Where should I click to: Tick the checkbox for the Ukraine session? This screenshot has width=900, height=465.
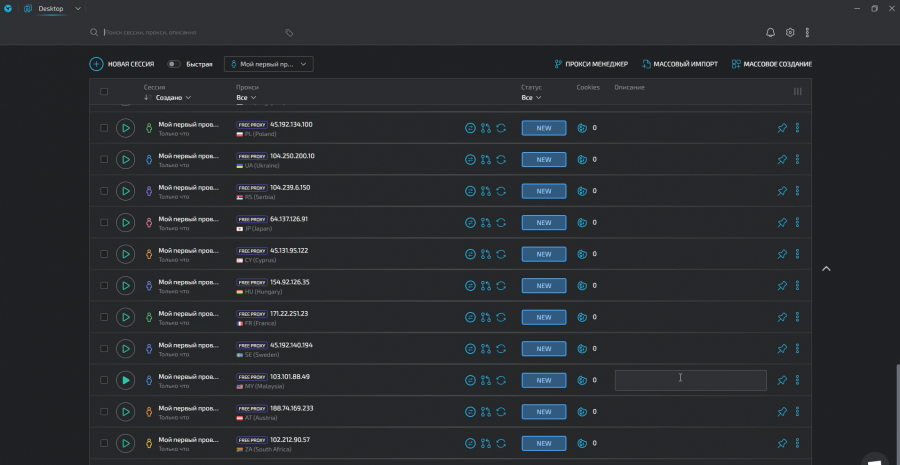tap(104, 160)
